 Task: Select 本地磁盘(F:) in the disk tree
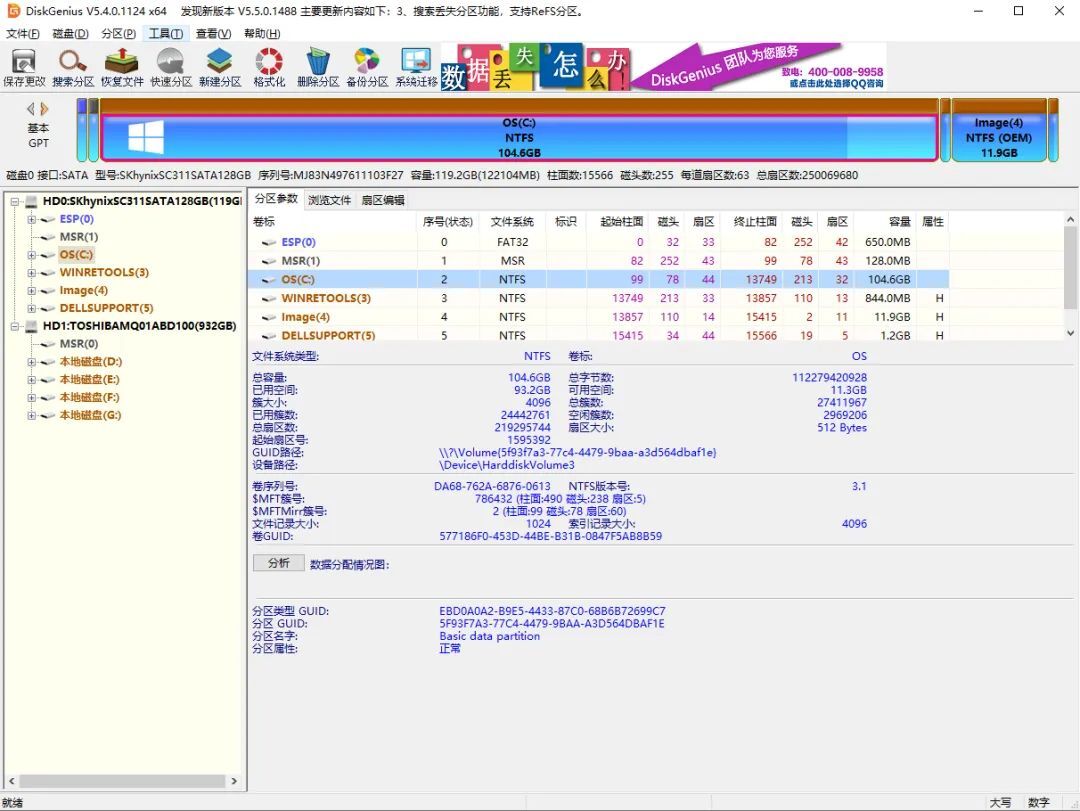coord(90,398)
